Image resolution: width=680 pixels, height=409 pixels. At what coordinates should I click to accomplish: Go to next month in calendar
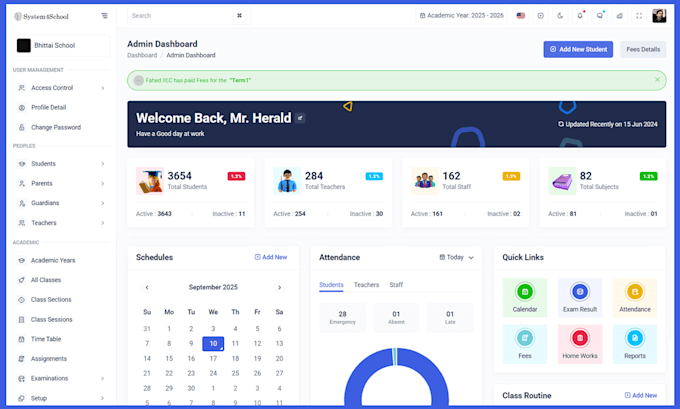point(279,288)
